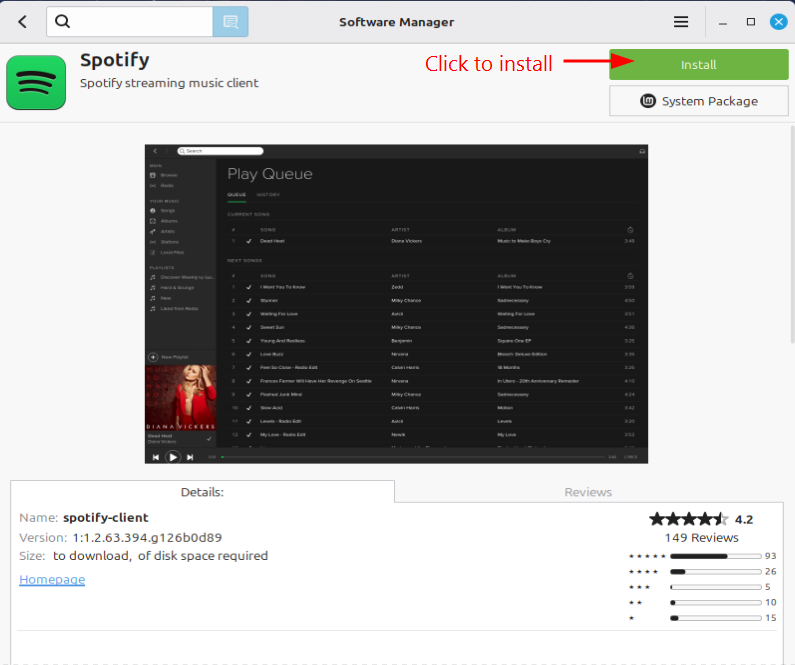Click the Software Manager window title
This screenshot has width=795, height=665.
[396, 22]
